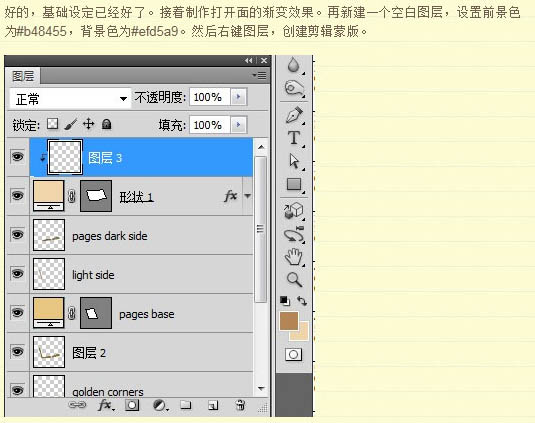The image size is (535, 423).
Task: Hide the light side layer
Action: (18, 274)
